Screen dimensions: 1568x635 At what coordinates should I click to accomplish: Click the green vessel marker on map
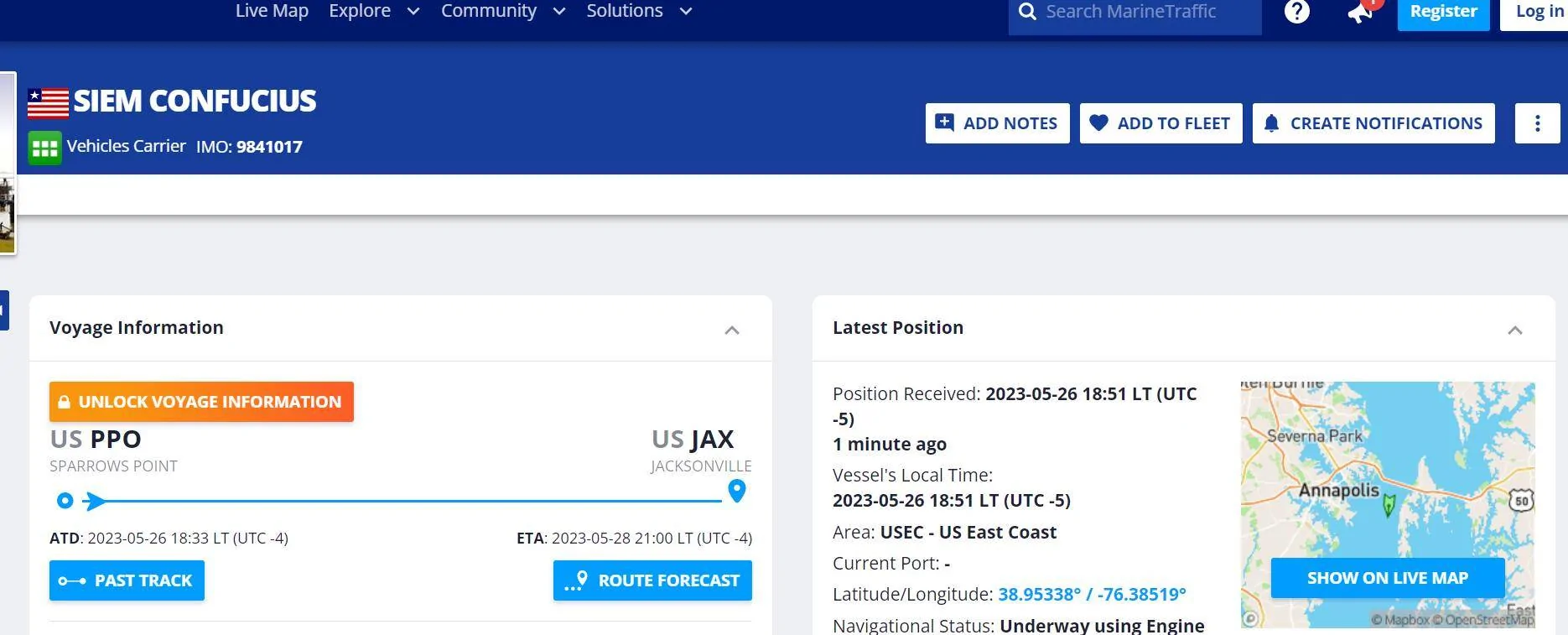(1389, 505)
